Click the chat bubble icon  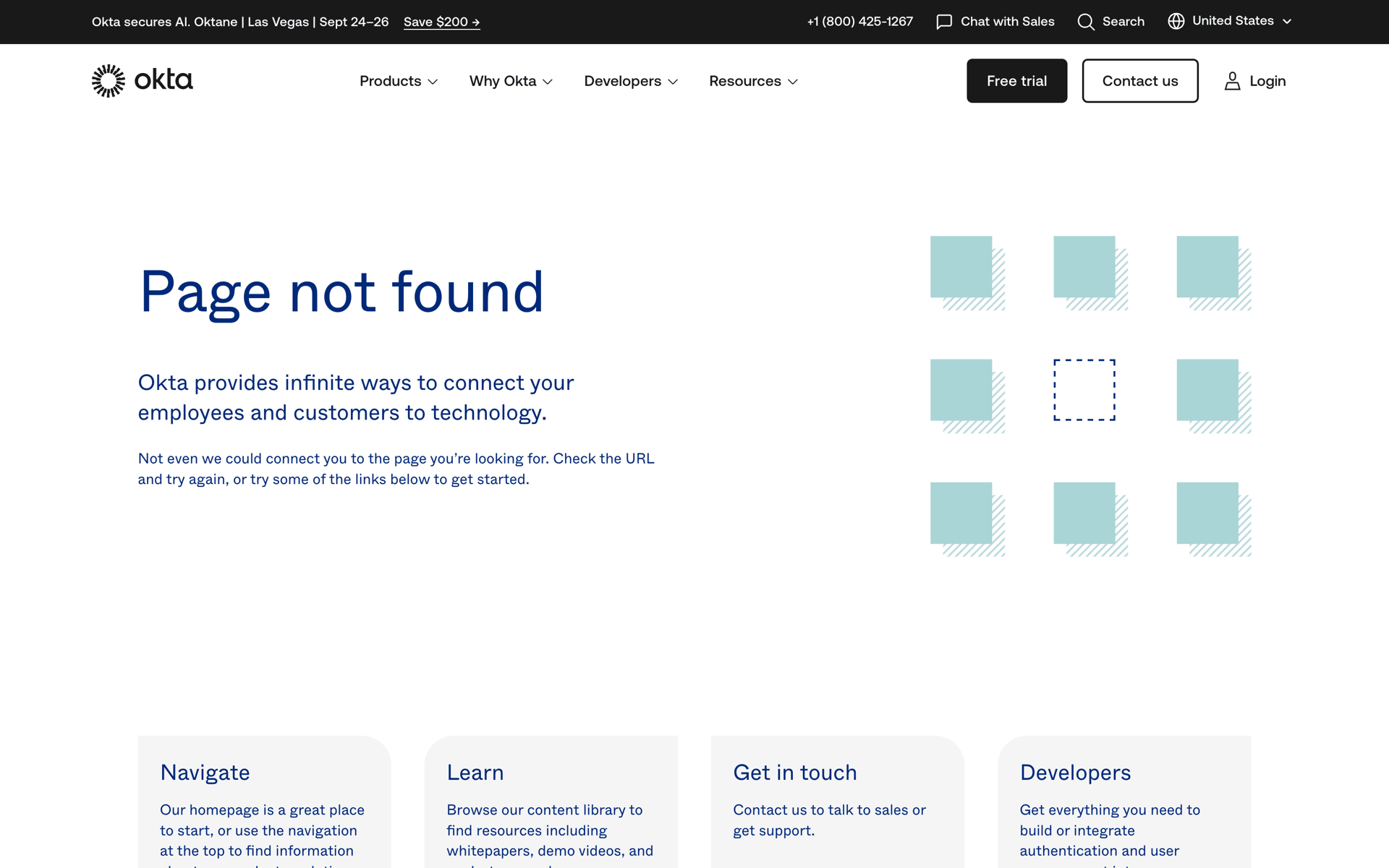[944, 22]
